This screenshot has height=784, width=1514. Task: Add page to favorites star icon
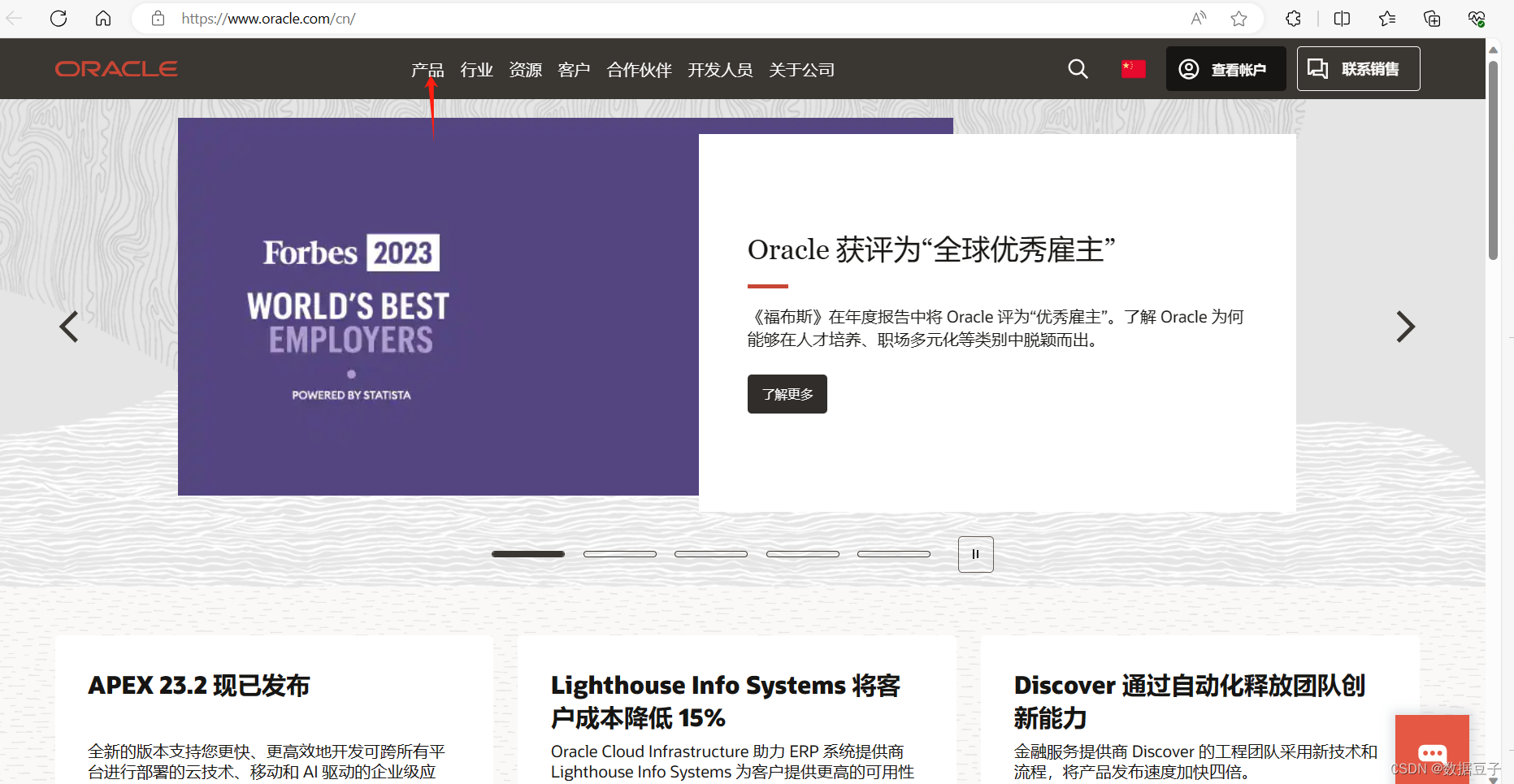[x=1239, y=18]
